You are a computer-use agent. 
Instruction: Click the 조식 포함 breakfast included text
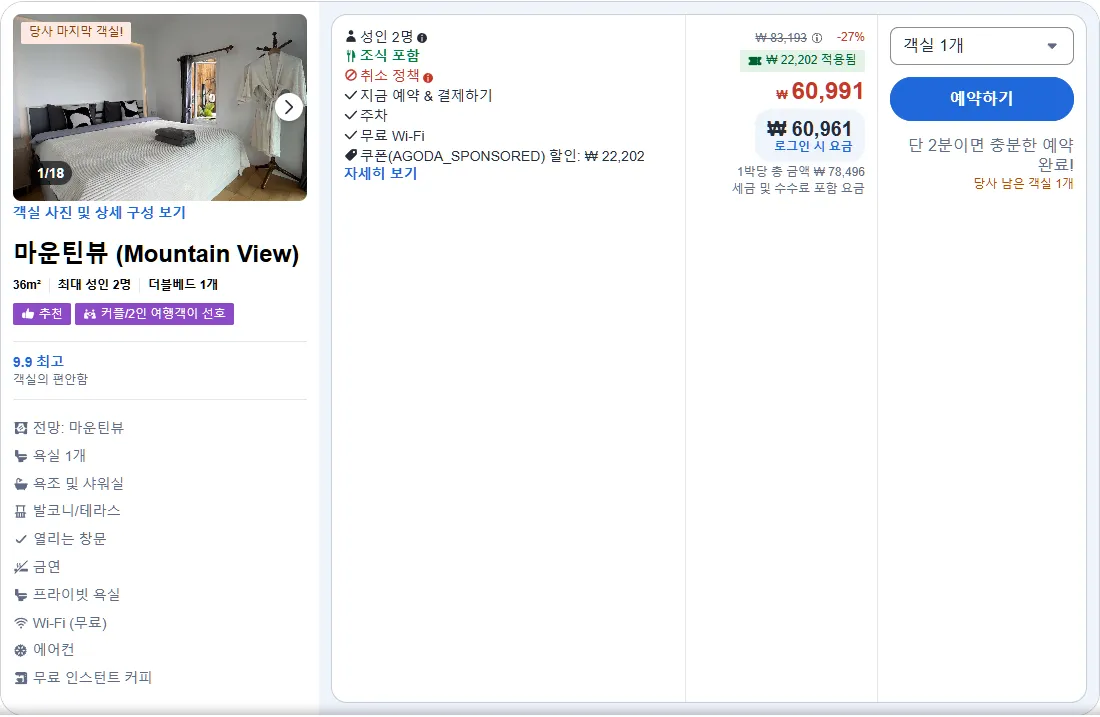click(389, 55)
